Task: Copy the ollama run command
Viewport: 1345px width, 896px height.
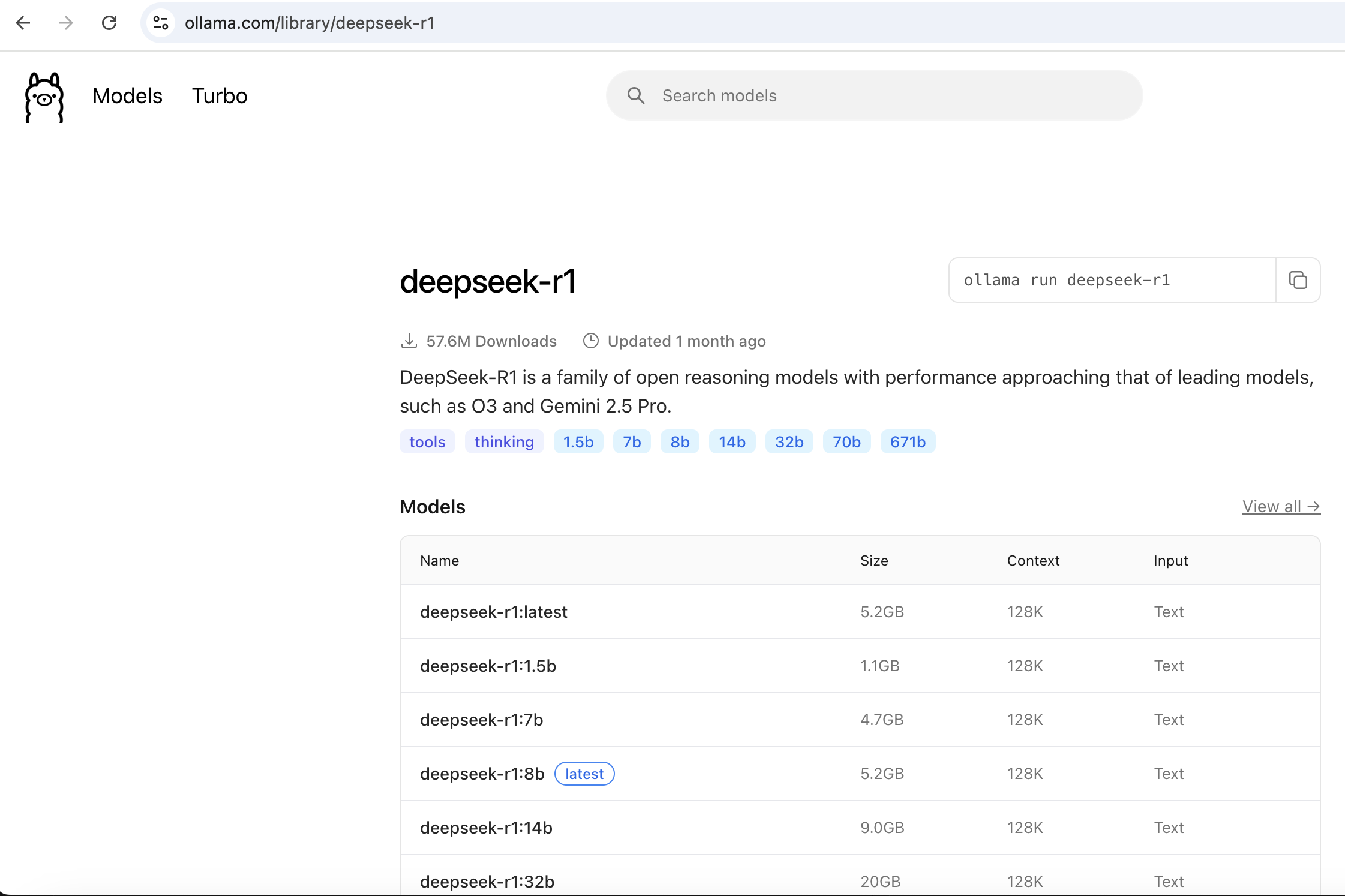Action: click(x=1298, y=280)
